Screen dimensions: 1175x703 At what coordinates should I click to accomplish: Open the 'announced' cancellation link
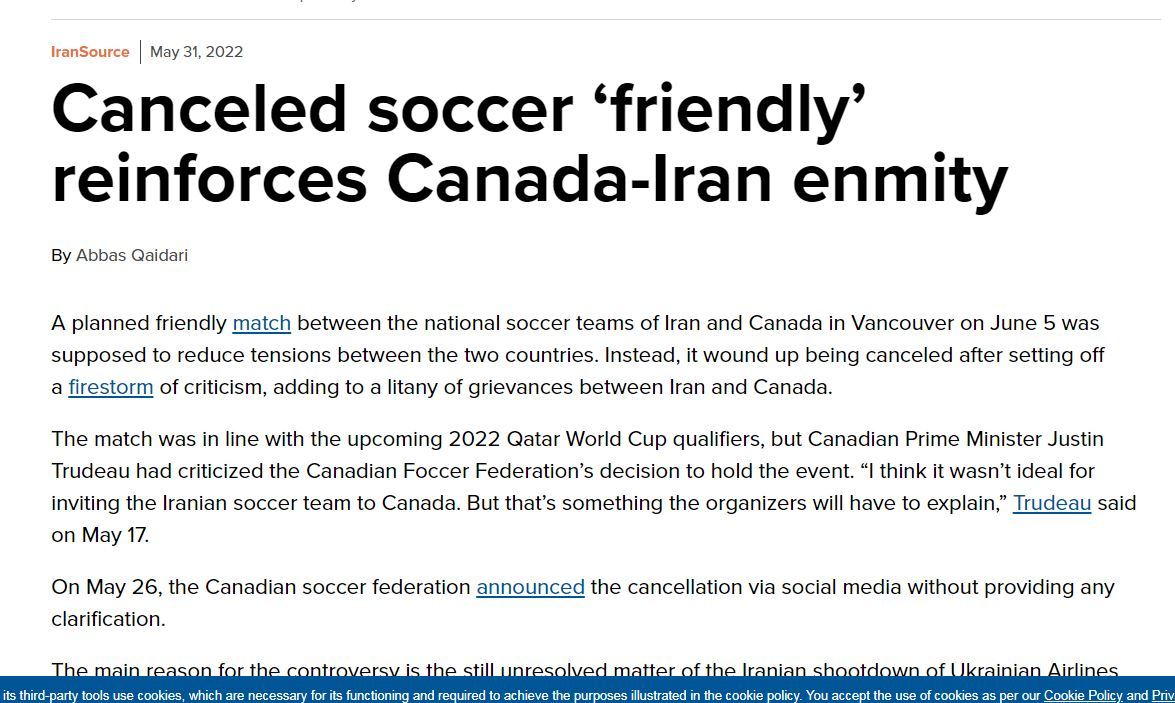click(530, 587)
